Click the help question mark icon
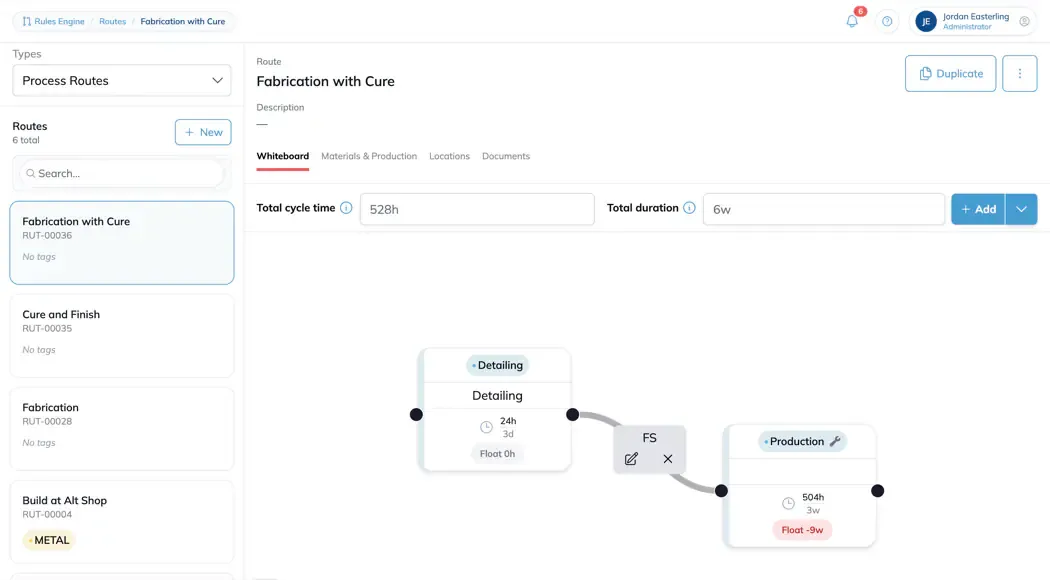 [x=887, y=21]
